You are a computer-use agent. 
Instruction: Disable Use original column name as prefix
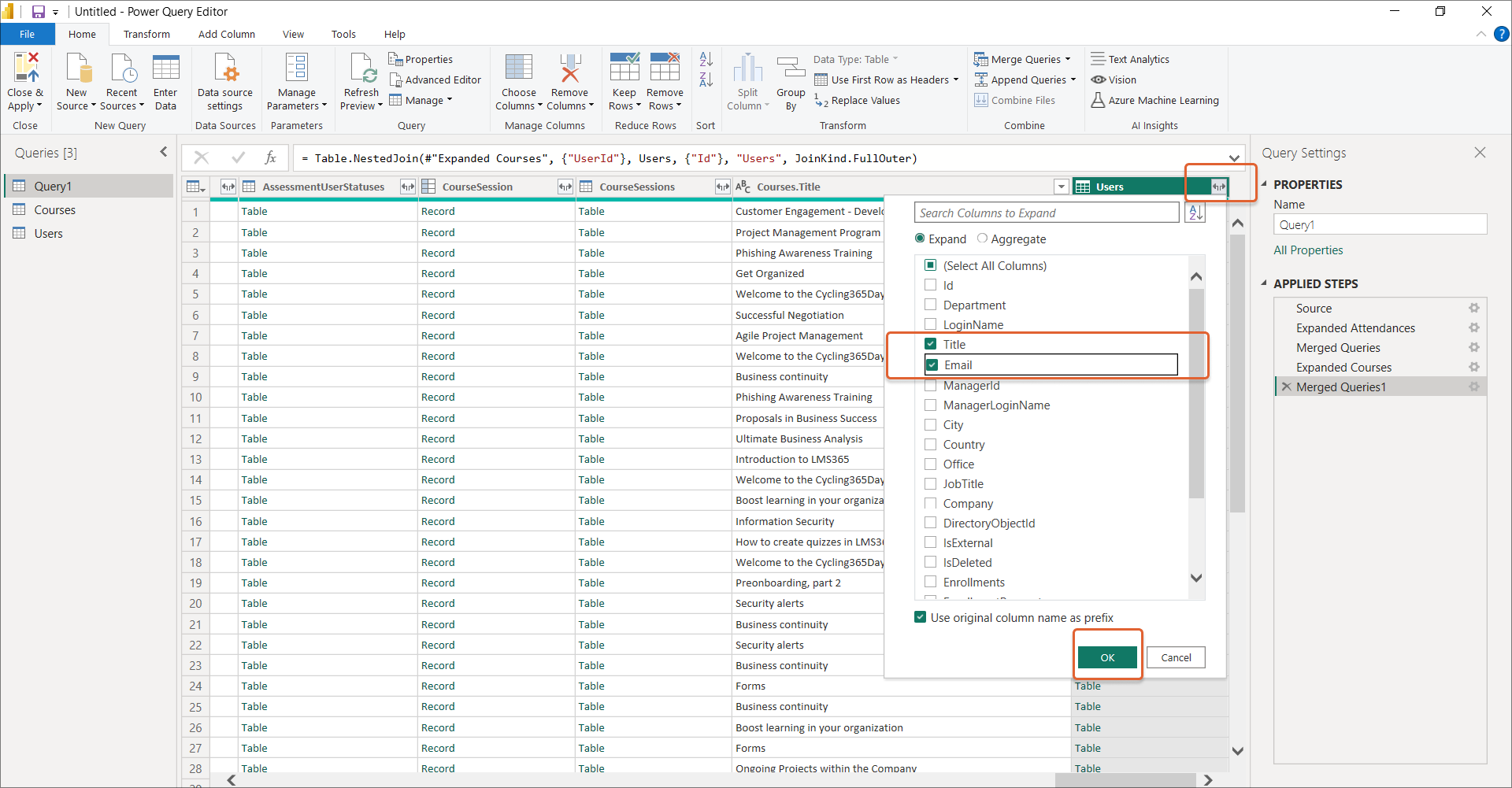920,617
